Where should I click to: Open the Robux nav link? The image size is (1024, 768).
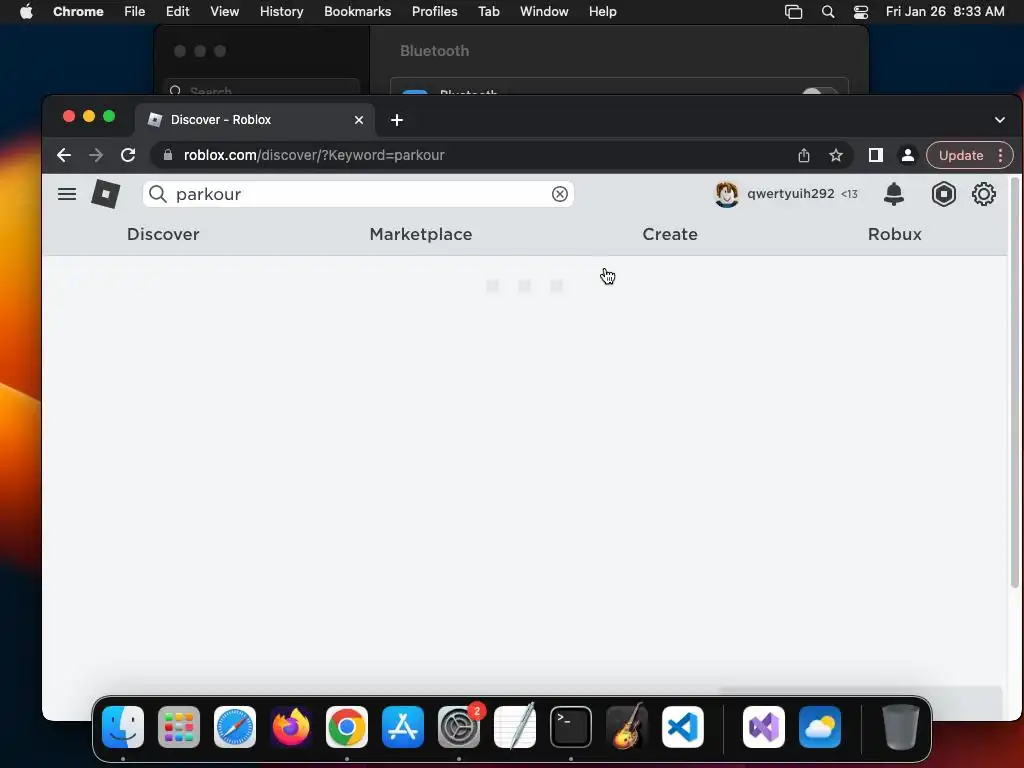(x=895, y=234)
